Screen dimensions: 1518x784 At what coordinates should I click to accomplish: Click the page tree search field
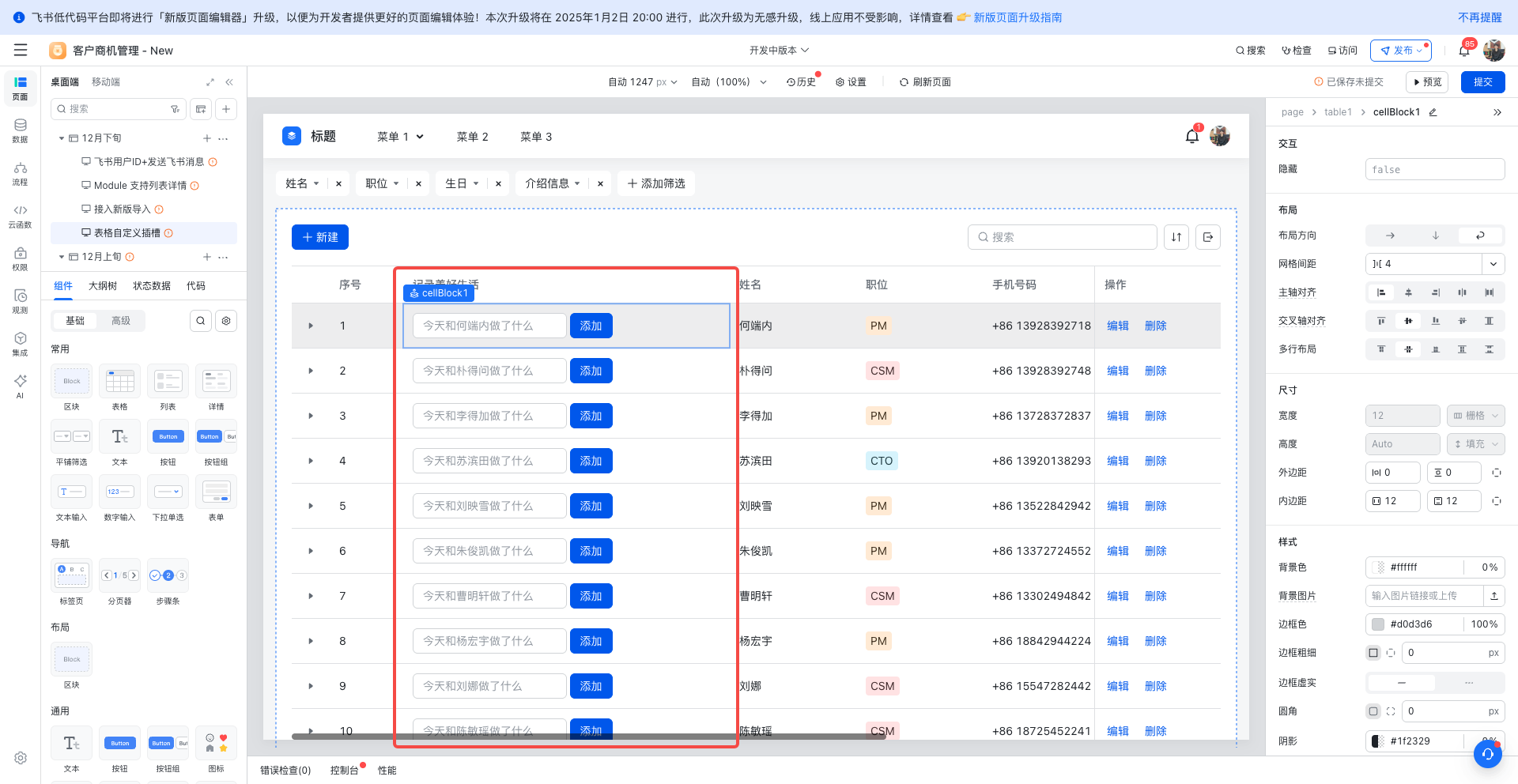pos(119,109)
